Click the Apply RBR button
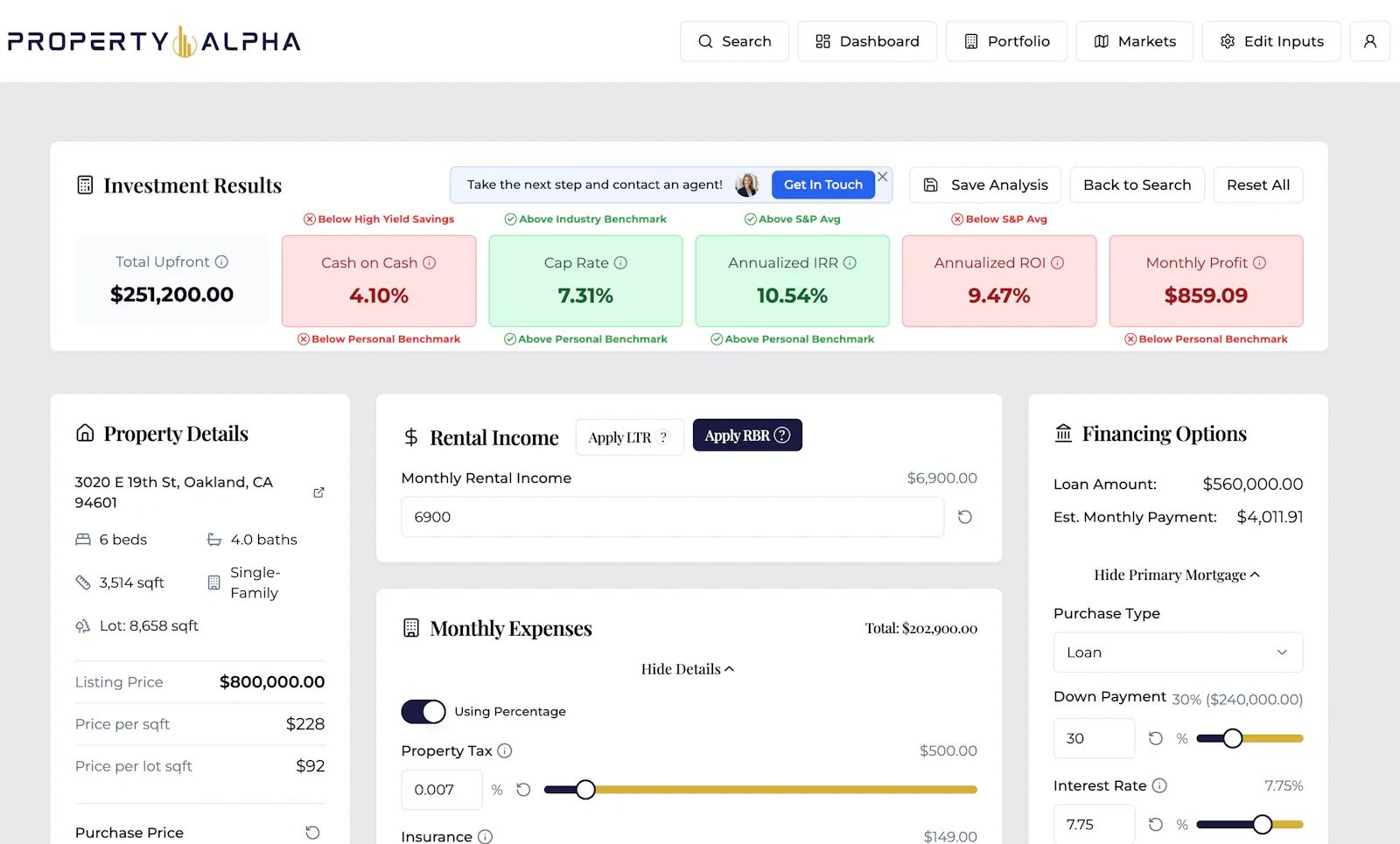 (747, 436)
